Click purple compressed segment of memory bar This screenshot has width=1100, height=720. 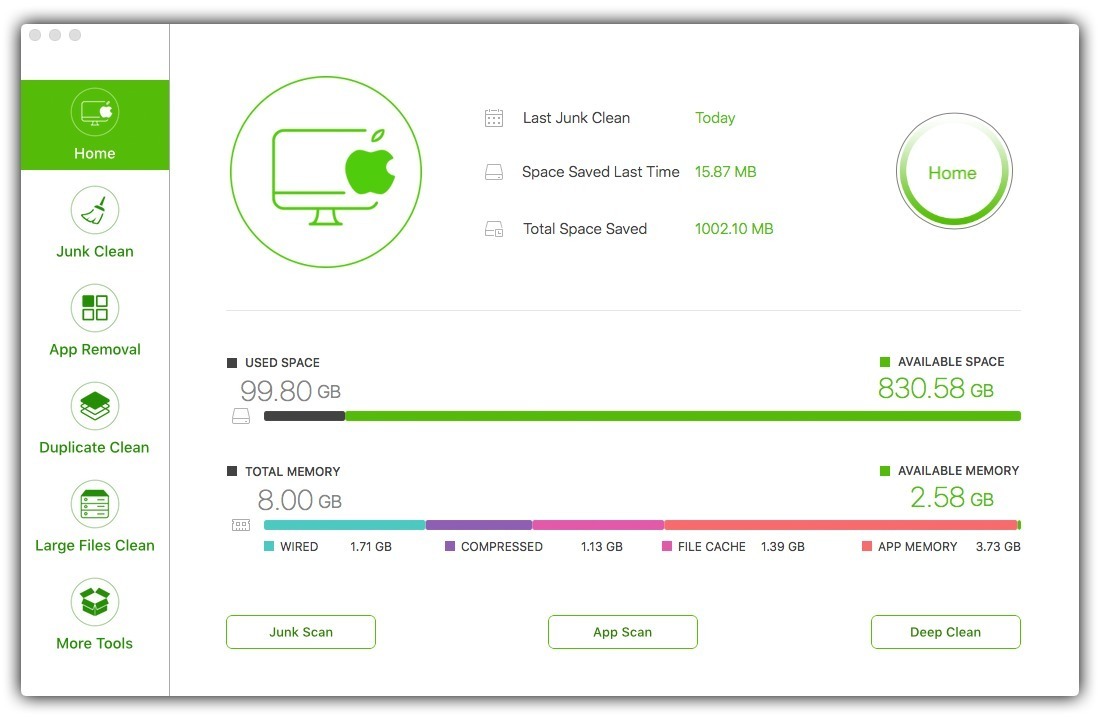click(479, 525)
